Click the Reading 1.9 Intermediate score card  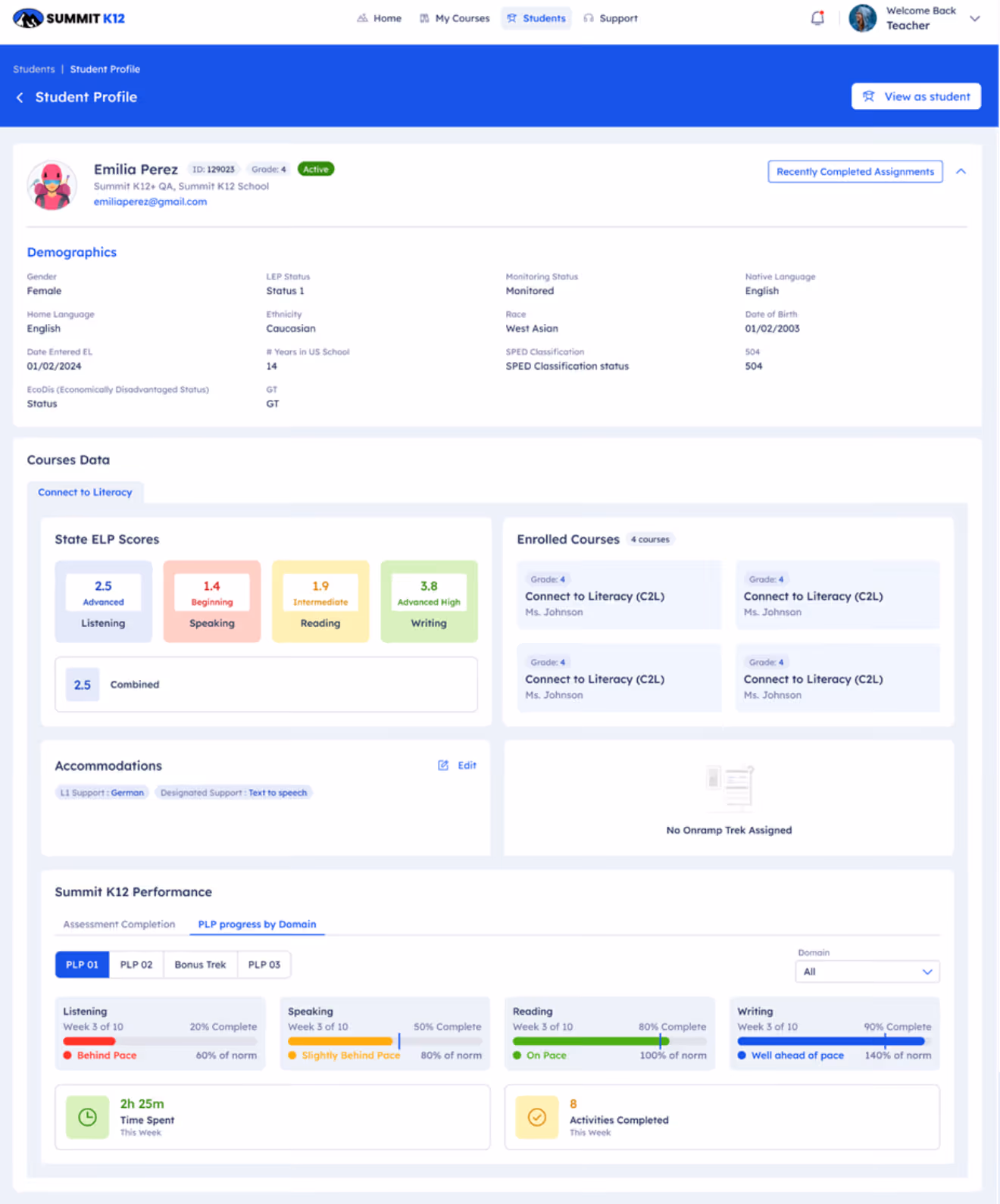[320, 601]
